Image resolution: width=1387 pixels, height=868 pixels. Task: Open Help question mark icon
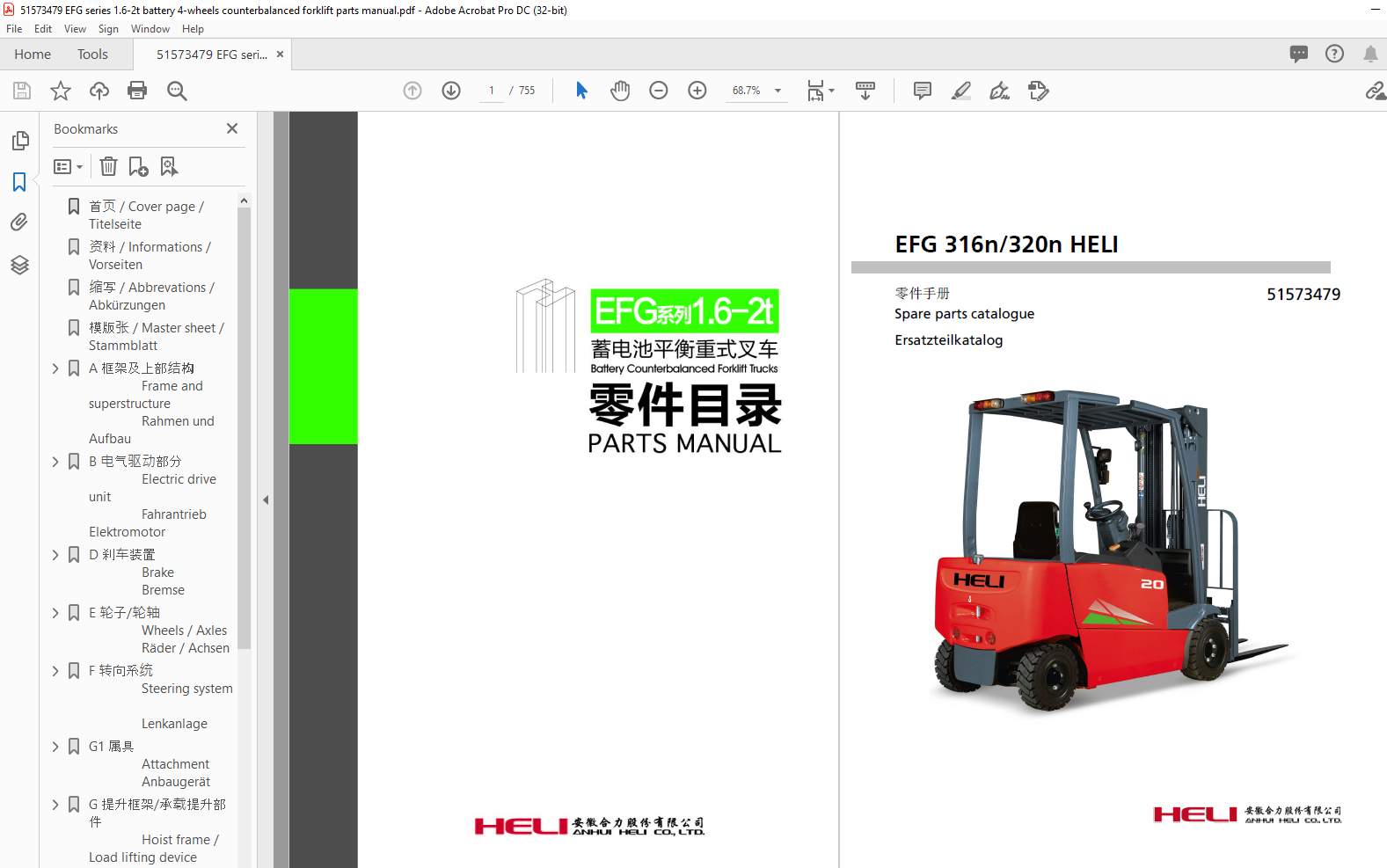[x=1335, y=54]
